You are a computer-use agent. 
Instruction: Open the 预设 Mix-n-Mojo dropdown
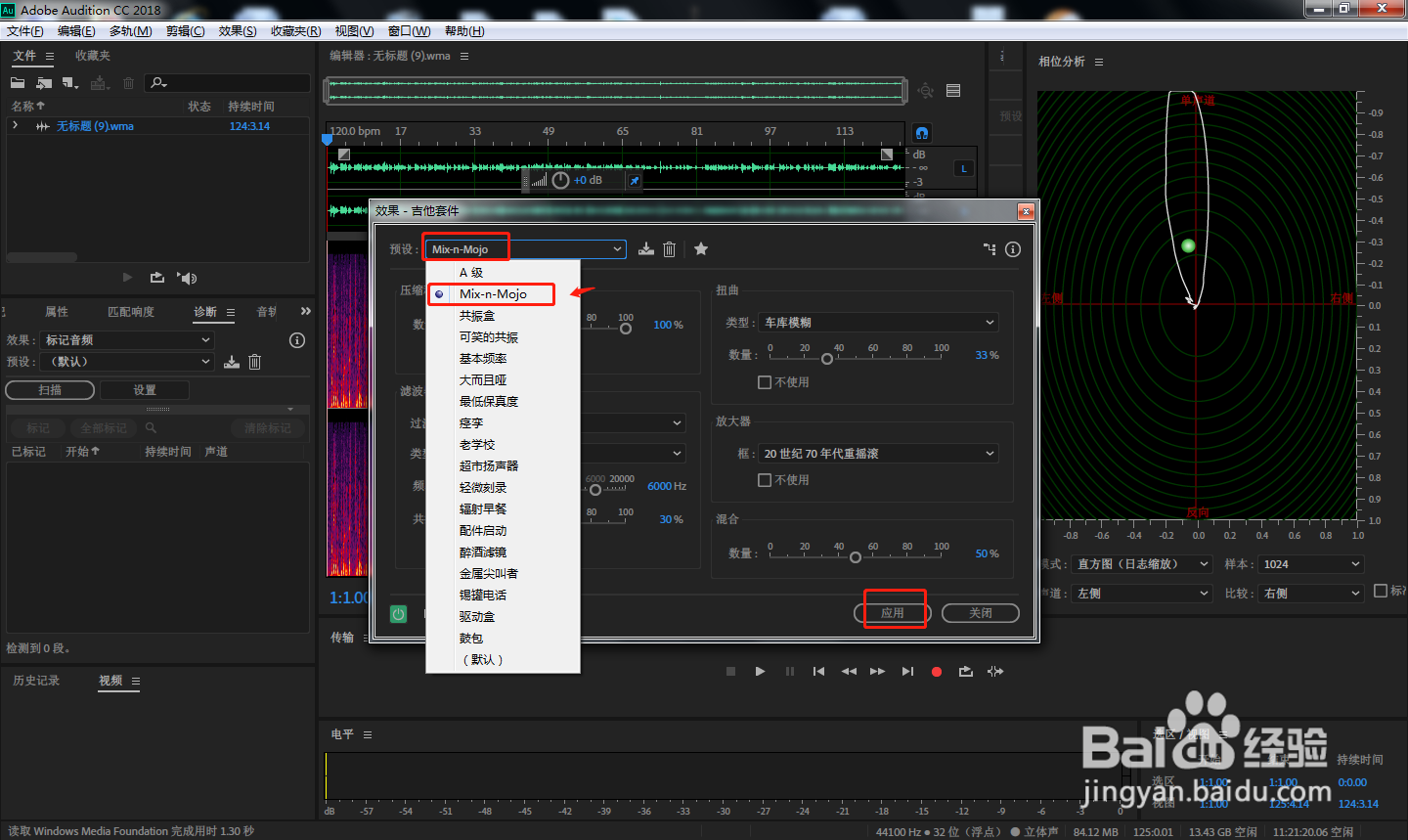[x=526, y=249]
